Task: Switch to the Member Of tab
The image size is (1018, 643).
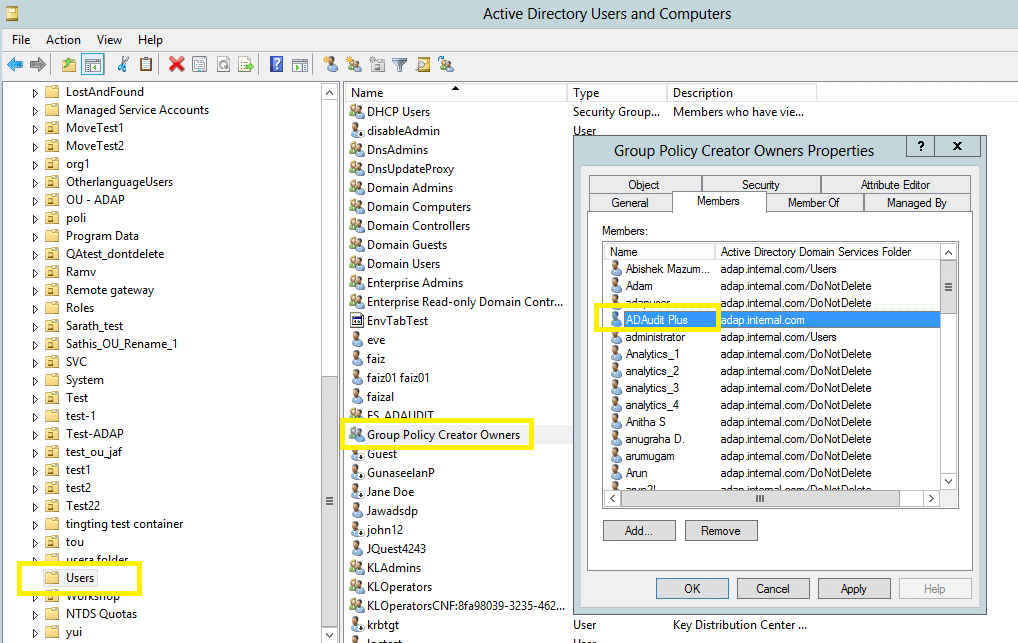Action: [x=814, y=202]
